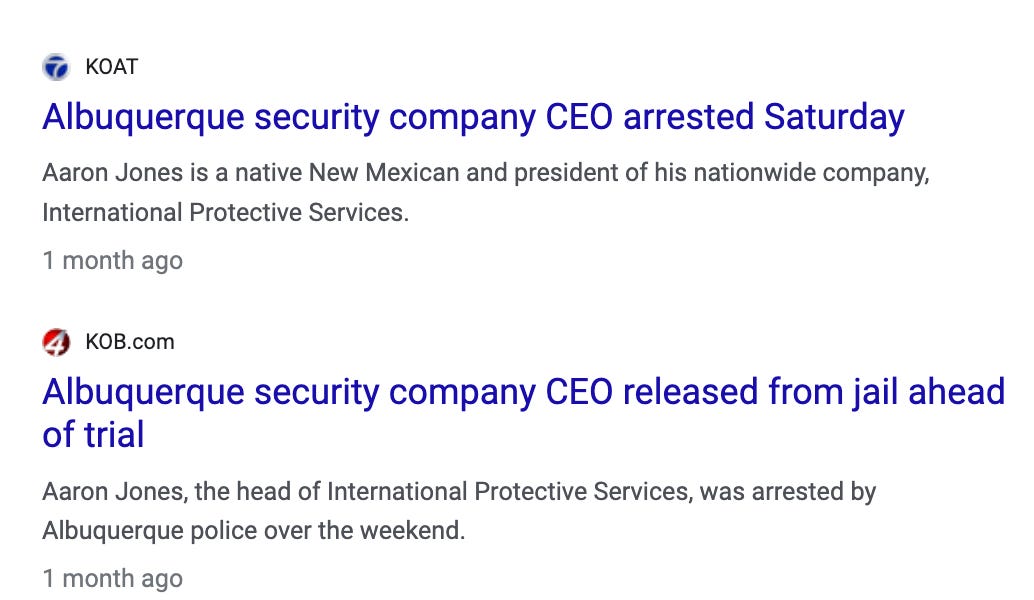Click the KOB.com source name label

pyautogui.click(x=128, y=341)
